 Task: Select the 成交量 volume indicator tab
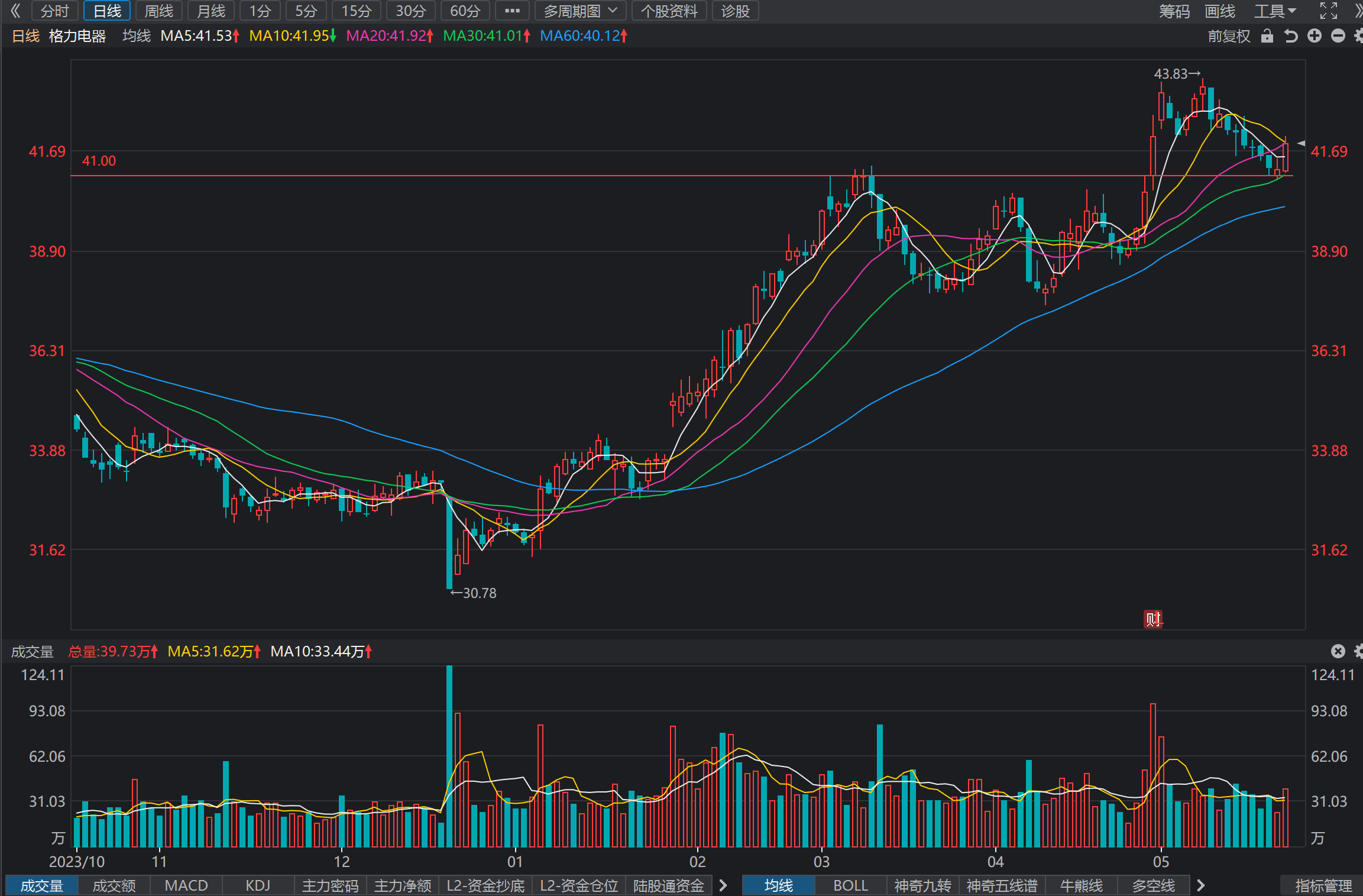42,885
